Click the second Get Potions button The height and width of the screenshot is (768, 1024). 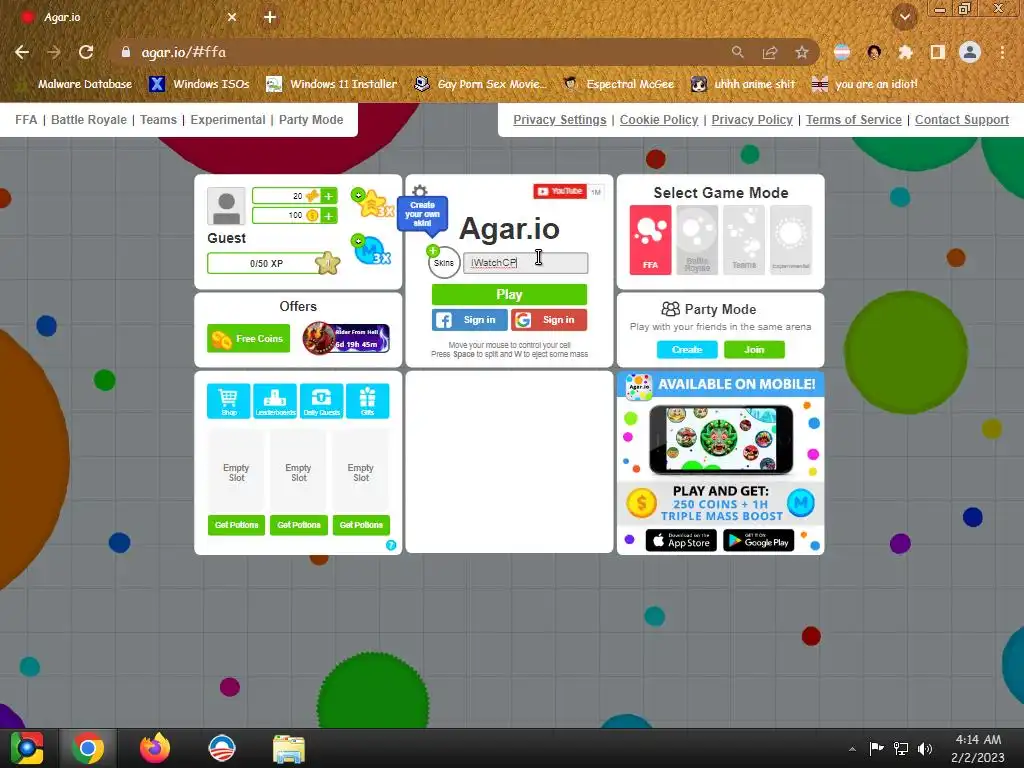[298, 525]
